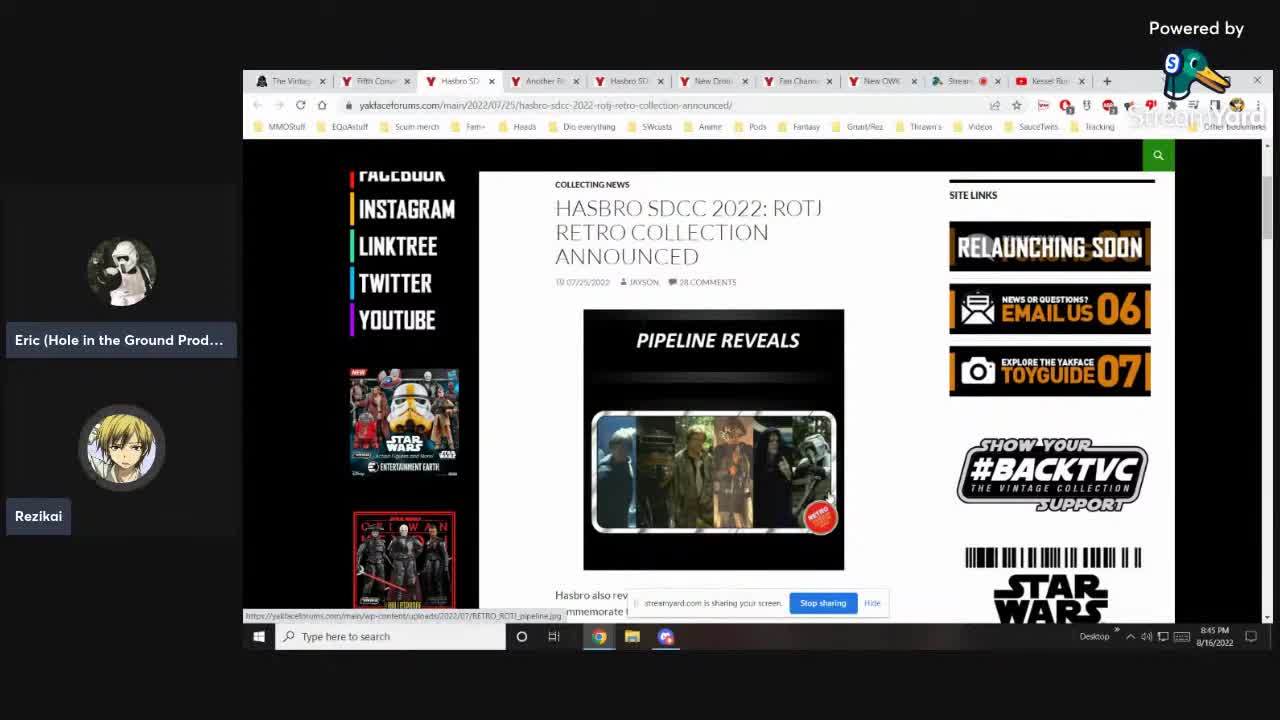Open File Explorer from the taskbar

(x=632, y=636)
